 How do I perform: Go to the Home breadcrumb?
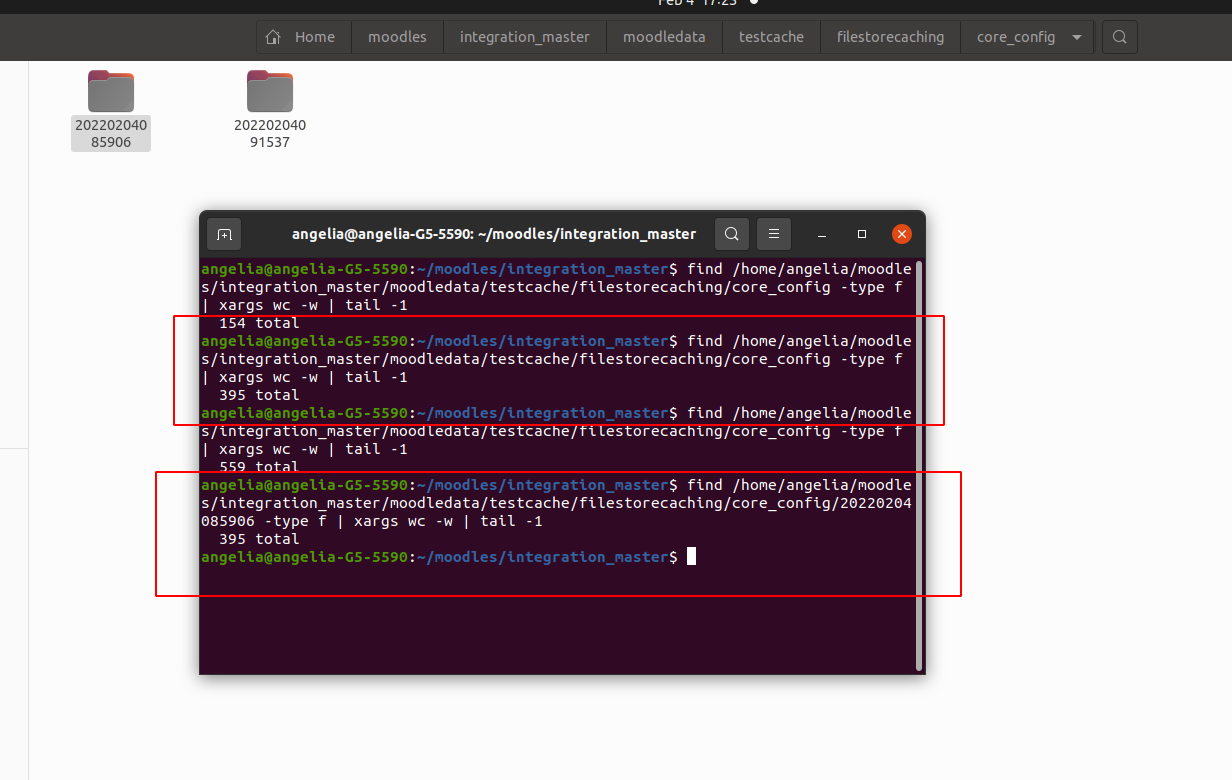(x=303, y=37)
